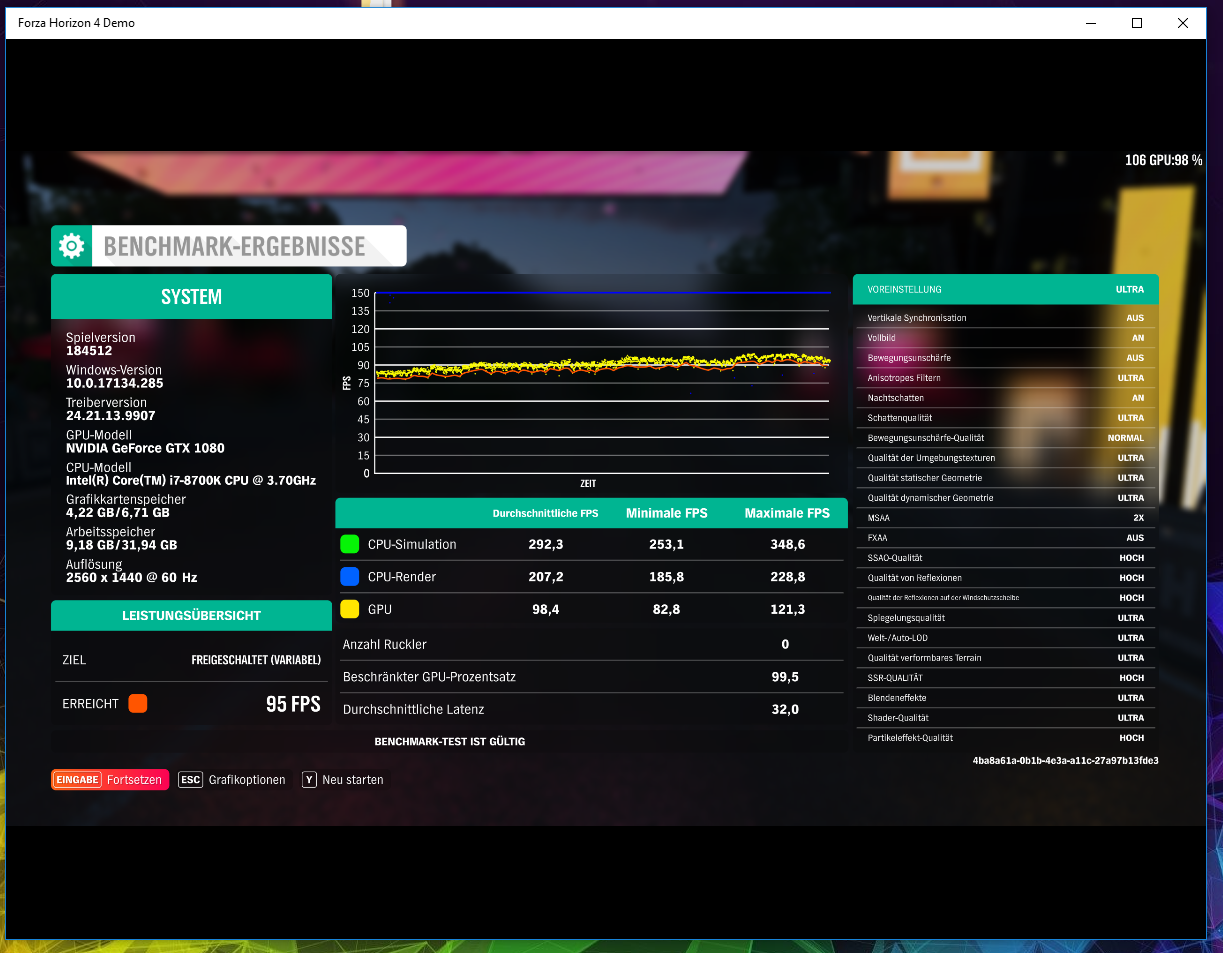Click GPU maximum FPS value 121,3
This screenshot has width=1223, height=953.
tap(787, 609)
